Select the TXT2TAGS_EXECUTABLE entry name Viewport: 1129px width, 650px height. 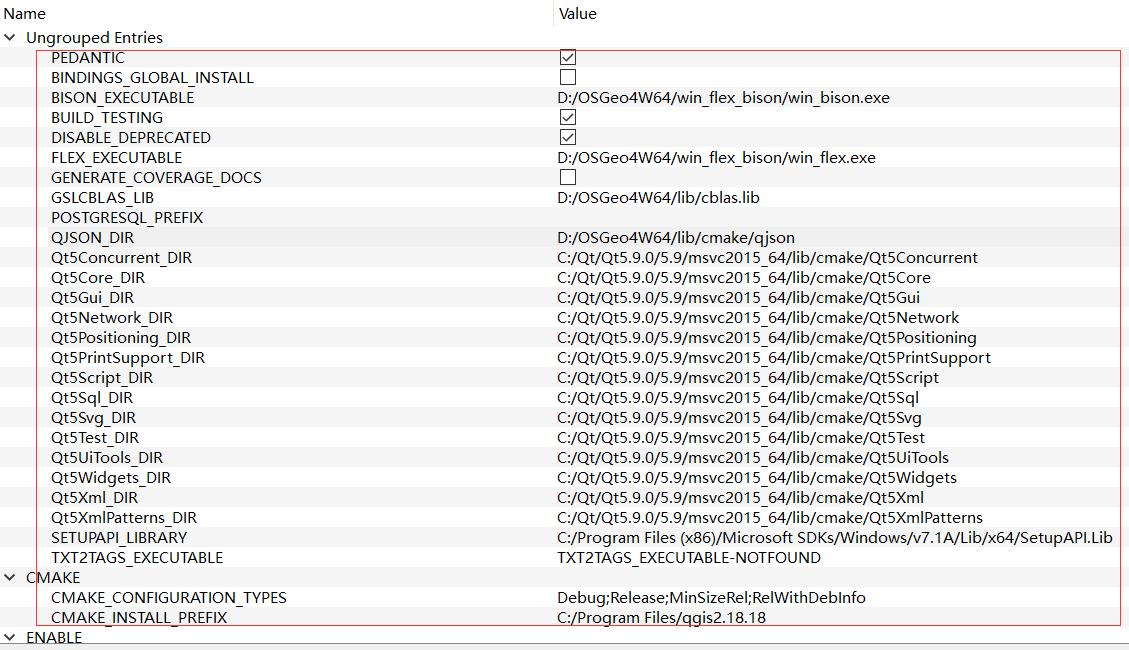(137, 558)
